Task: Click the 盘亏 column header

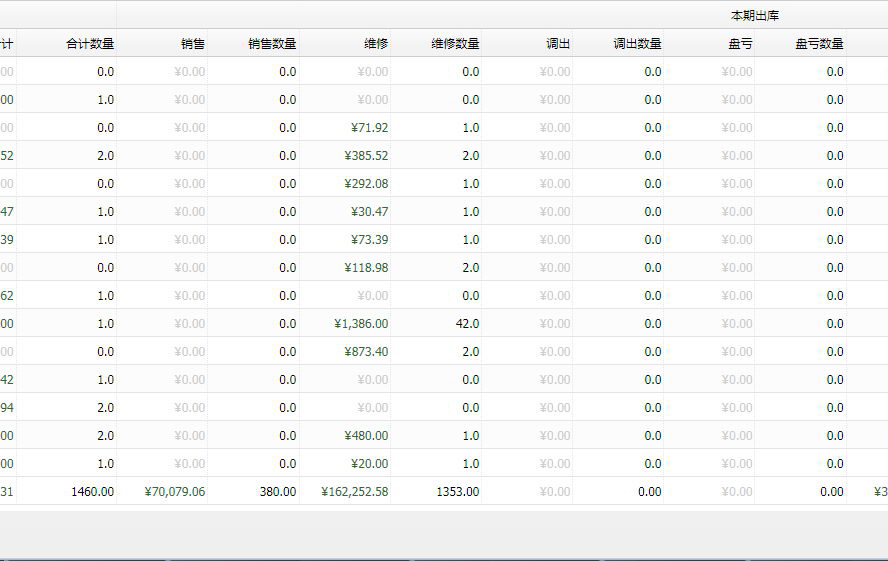Action: (741, 44)
